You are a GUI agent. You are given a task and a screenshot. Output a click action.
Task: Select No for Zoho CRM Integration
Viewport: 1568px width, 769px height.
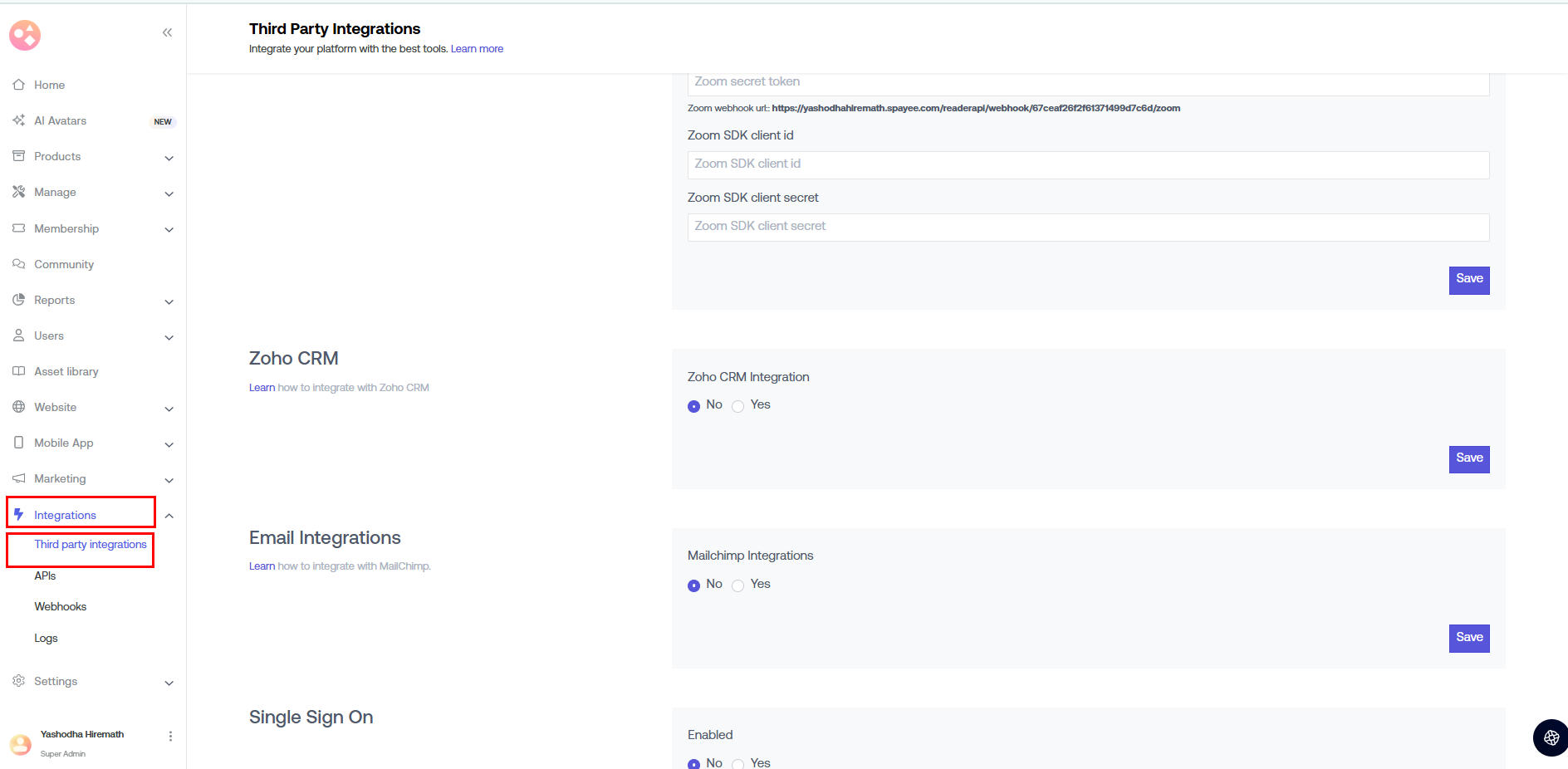point(693,406)
